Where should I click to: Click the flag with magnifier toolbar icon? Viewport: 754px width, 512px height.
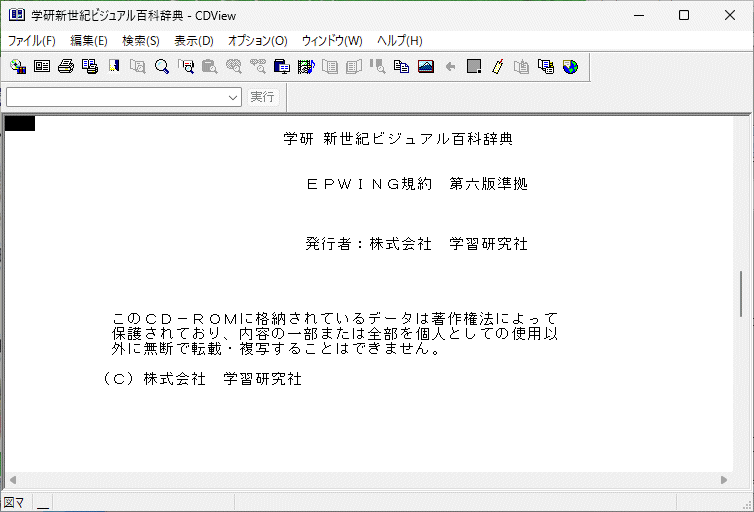click(186, 66)
